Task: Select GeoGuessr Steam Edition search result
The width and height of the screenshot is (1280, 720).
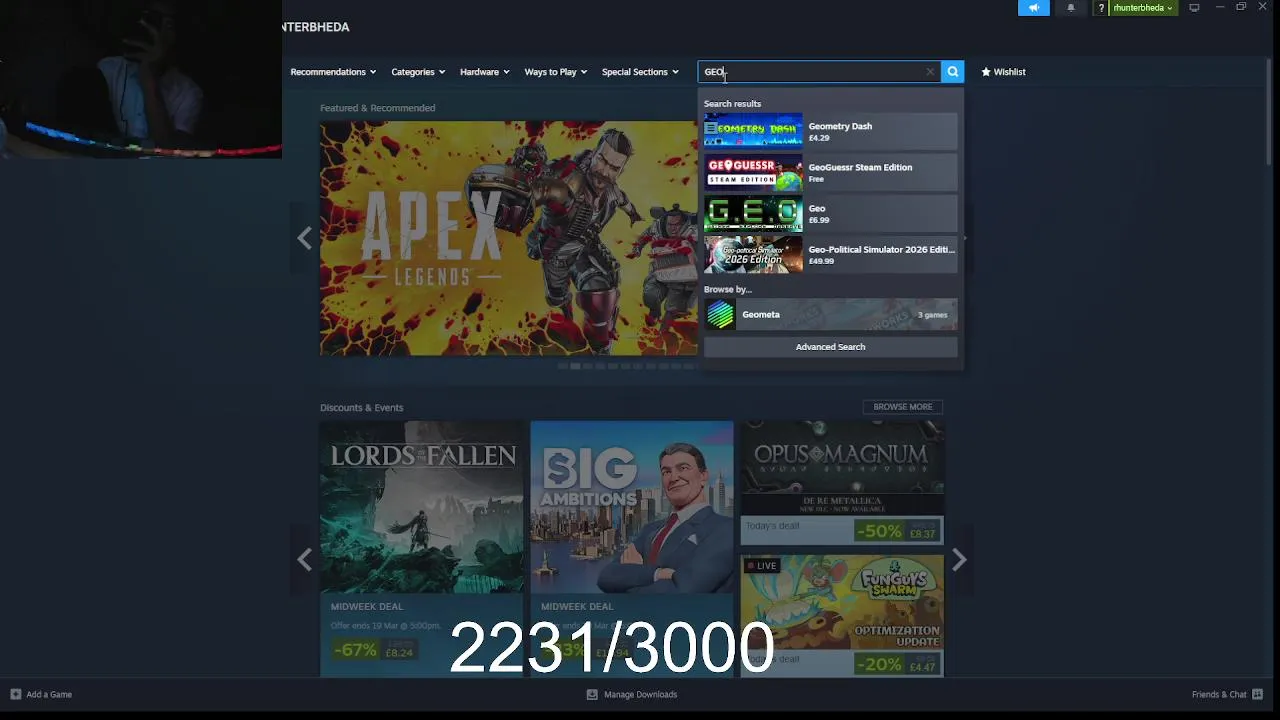Action: tap(830, 172)
